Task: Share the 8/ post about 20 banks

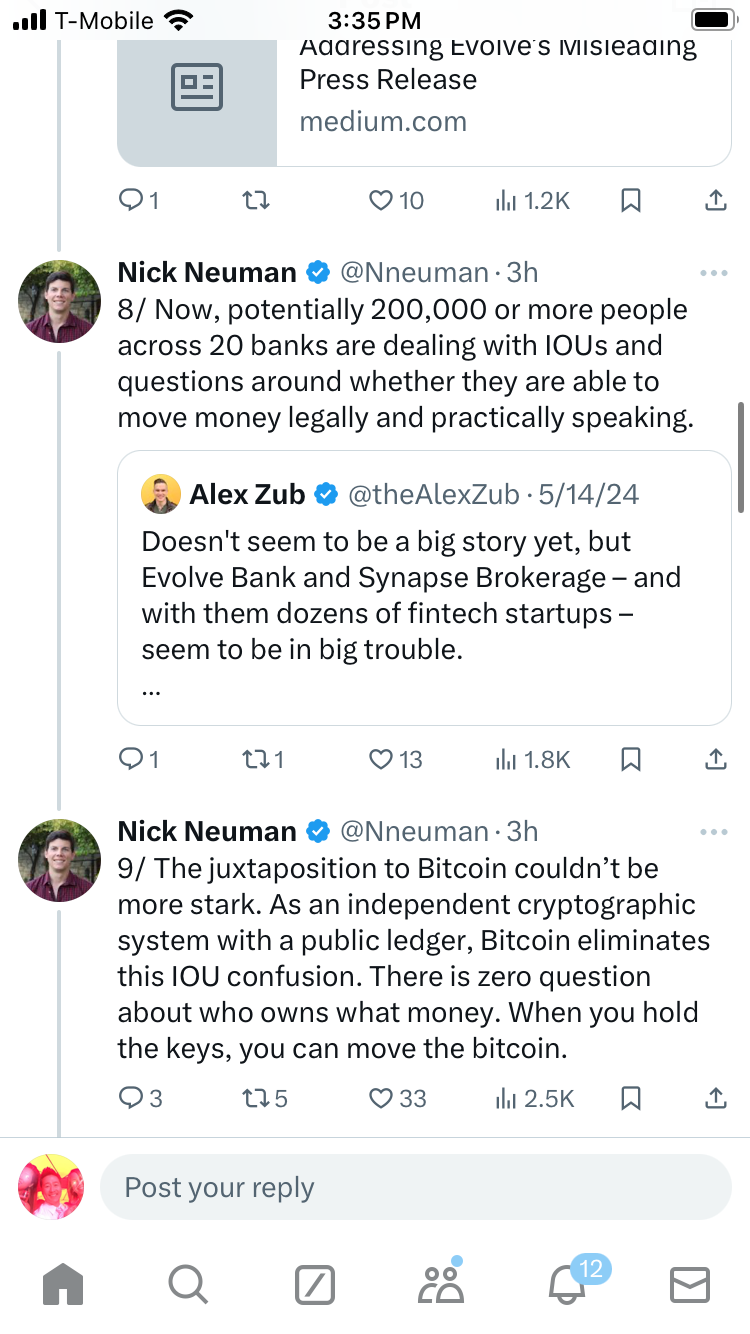Action: point(715,760)
